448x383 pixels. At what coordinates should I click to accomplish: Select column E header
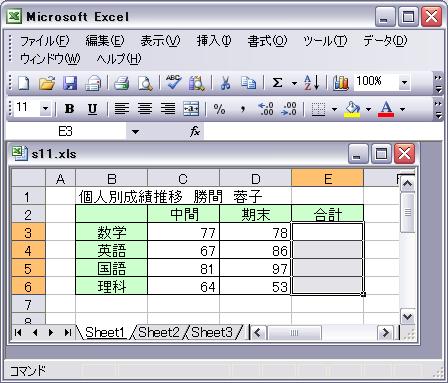(328, 179)
